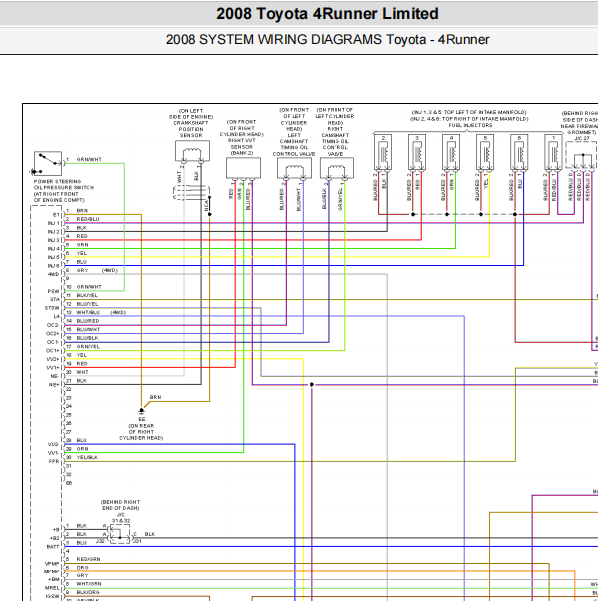
Task: Click the 'WHT/GRN' wire label at MREL pin 8
Action: point(89,584)
